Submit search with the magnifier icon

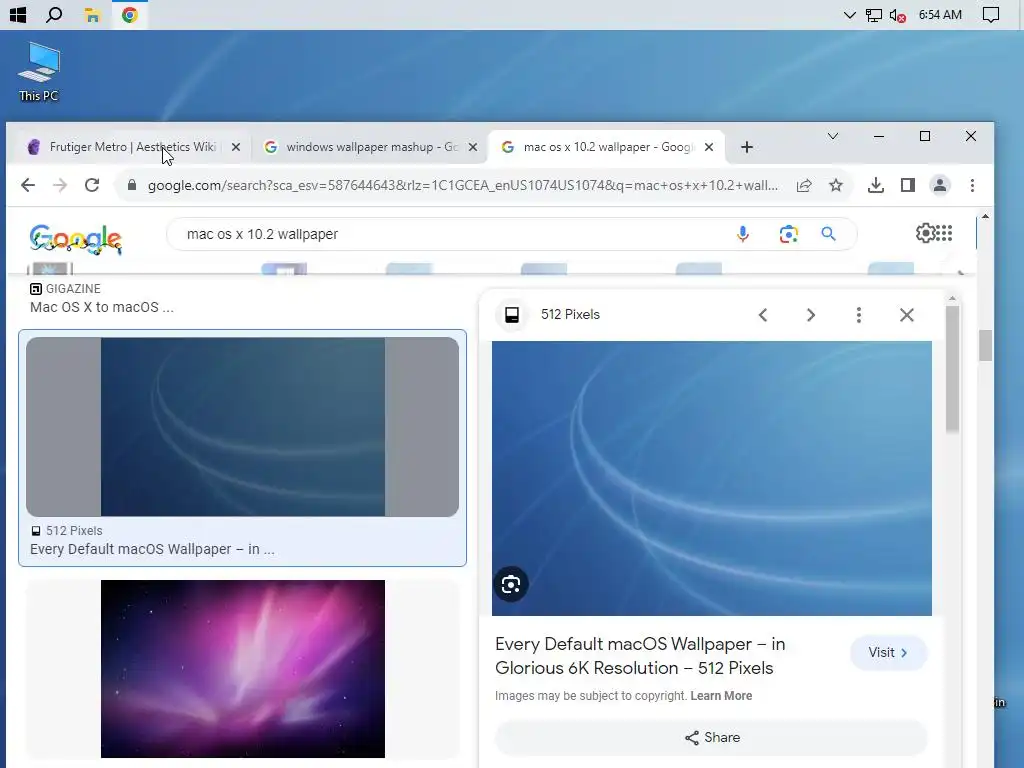828,234
